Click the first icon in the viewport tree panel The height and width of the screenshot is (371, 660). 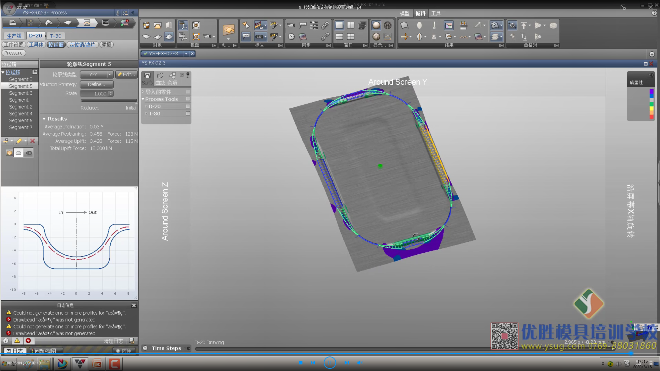pyautogui.click(x=147, y=76)
